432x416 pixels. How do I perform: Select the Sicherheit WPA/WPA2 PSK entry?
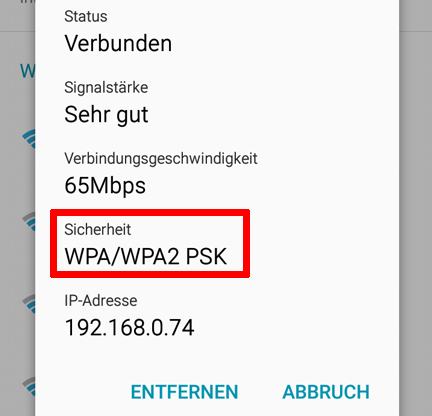coord(150,243)
